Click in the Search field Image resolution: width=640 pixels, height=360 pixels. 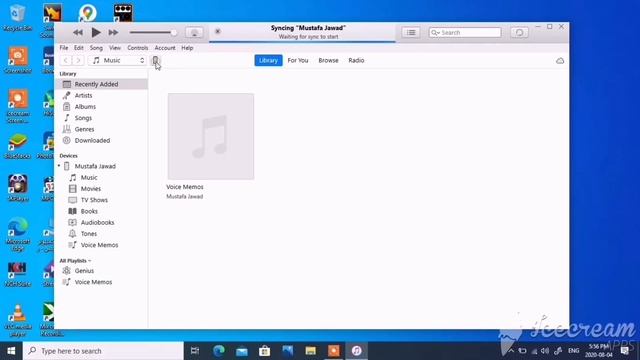[465, 33]
